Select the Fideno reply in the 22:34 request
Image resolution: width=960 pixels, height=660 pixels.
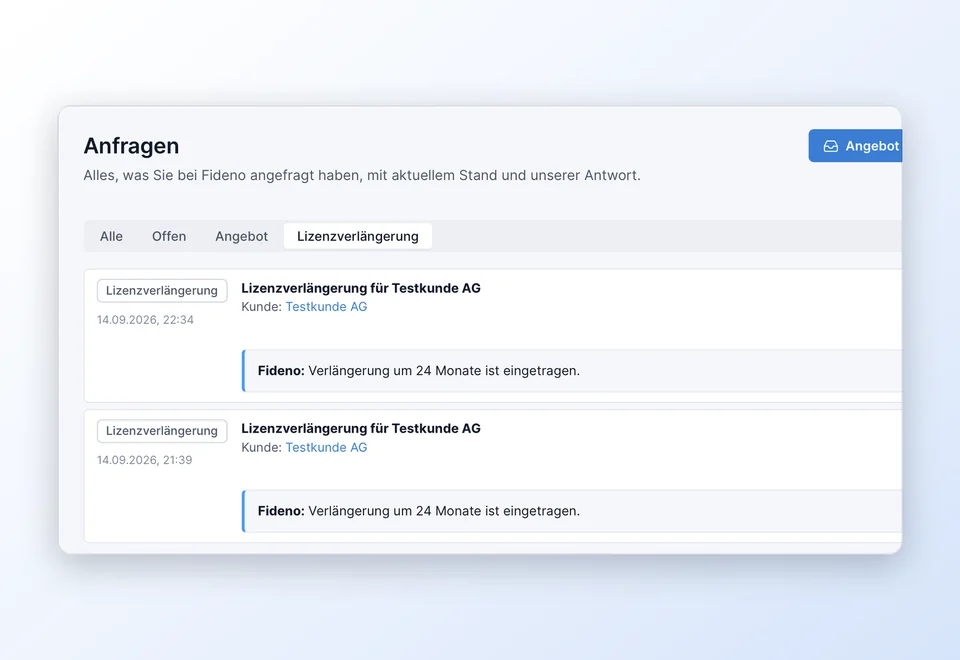(x=572, y=370)
